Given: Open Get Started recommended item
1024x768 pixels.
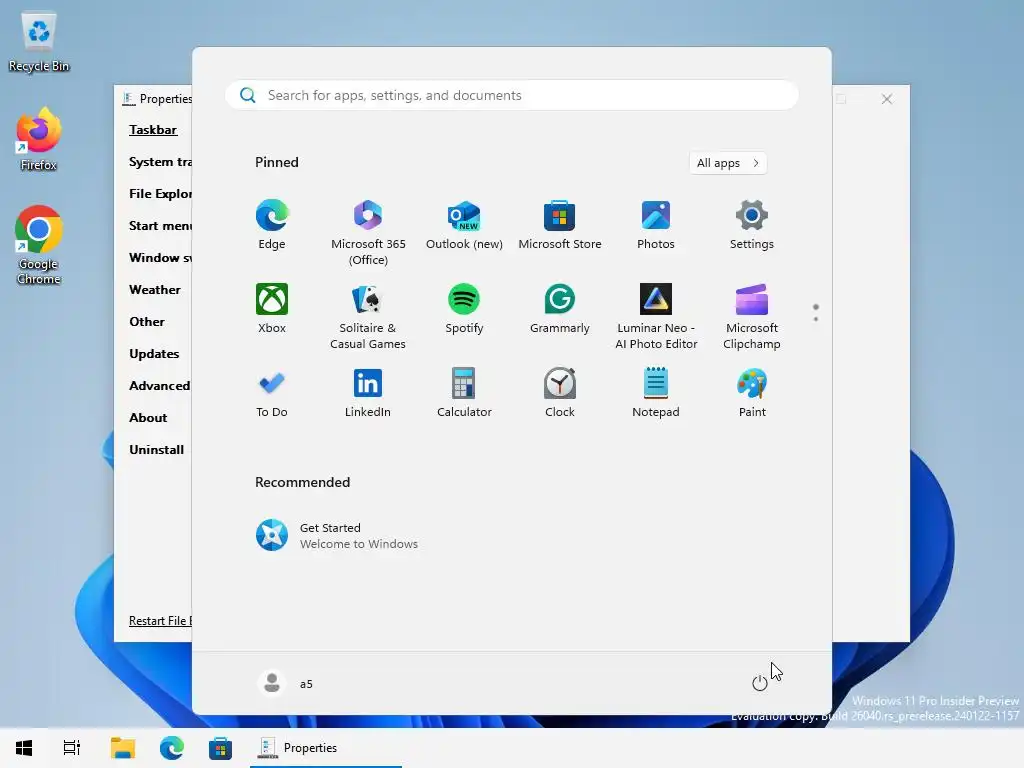Looking at the screenshot, I should tap(336, 536).
